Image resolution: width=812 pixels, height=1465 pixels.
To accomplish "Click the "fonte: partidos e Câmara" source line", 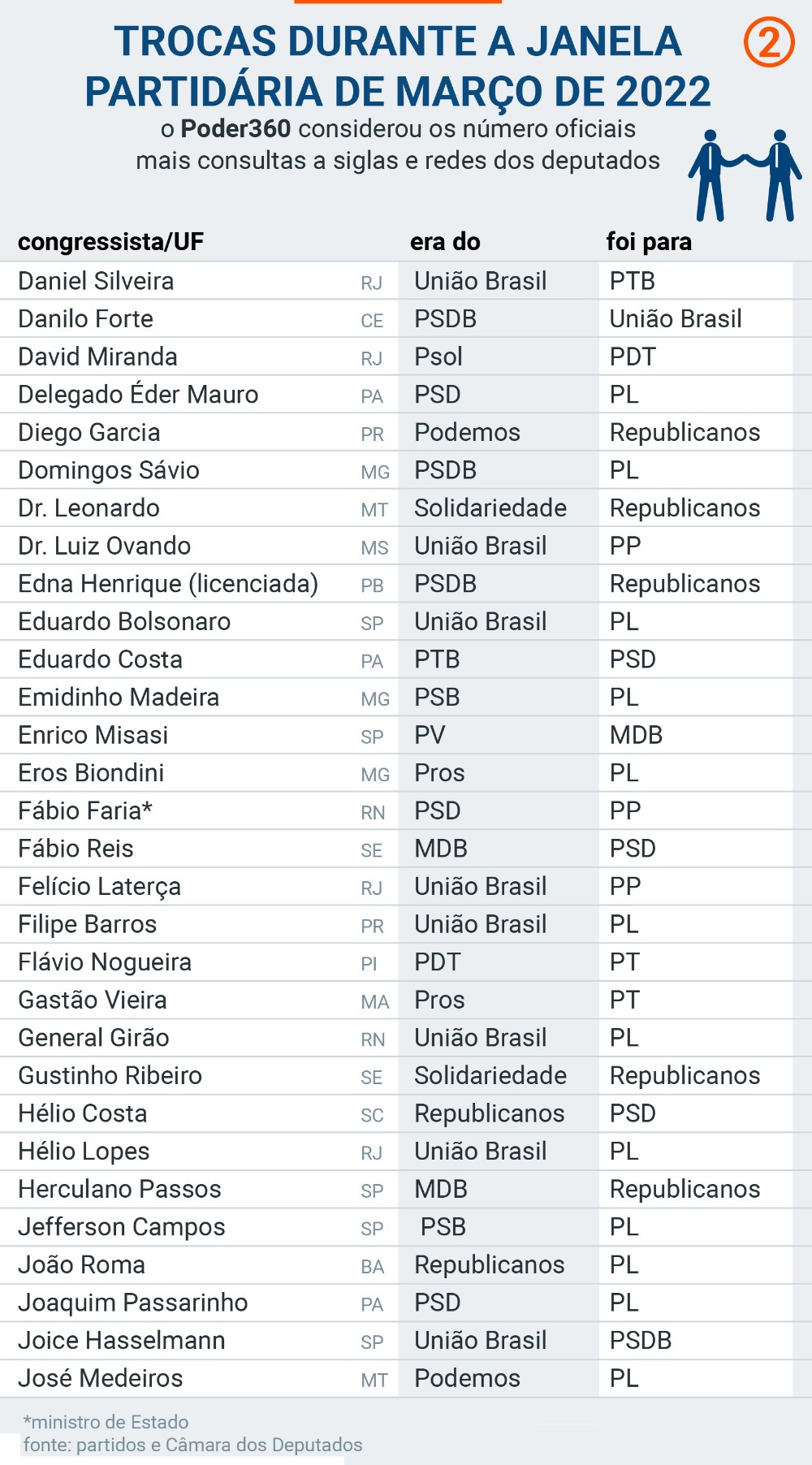I will click(x=192, y=1445).
